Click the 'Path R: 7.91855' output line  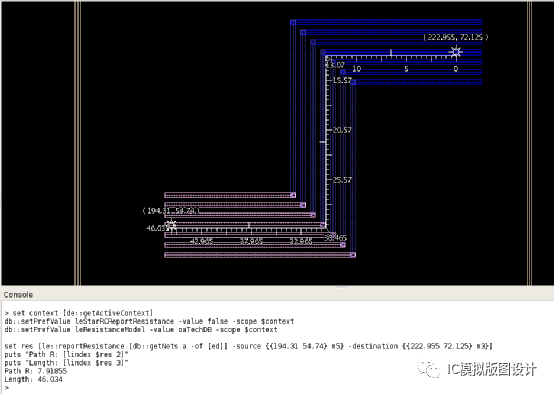tap(36, 371)
